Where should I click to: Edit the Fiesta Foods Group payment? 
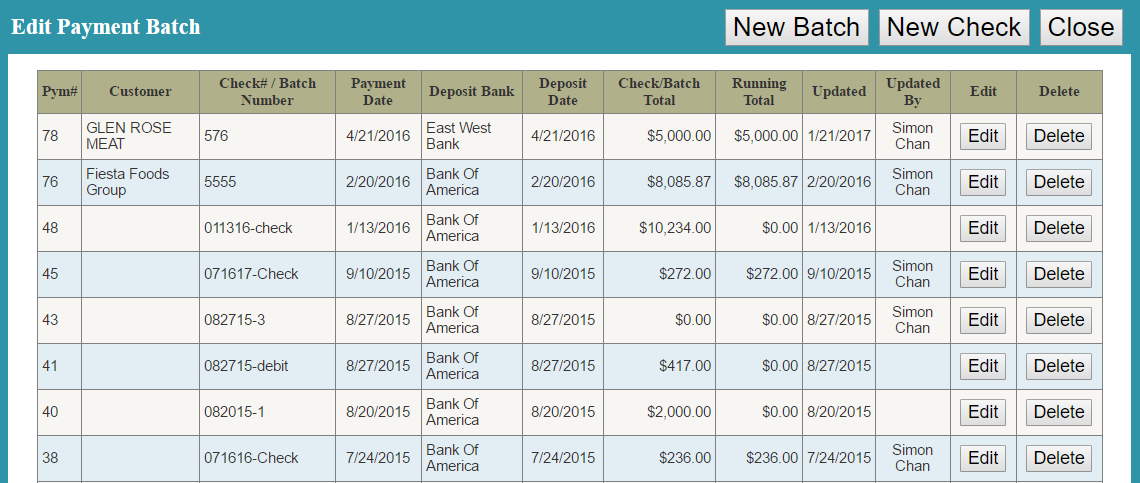[x=983, y=182]
